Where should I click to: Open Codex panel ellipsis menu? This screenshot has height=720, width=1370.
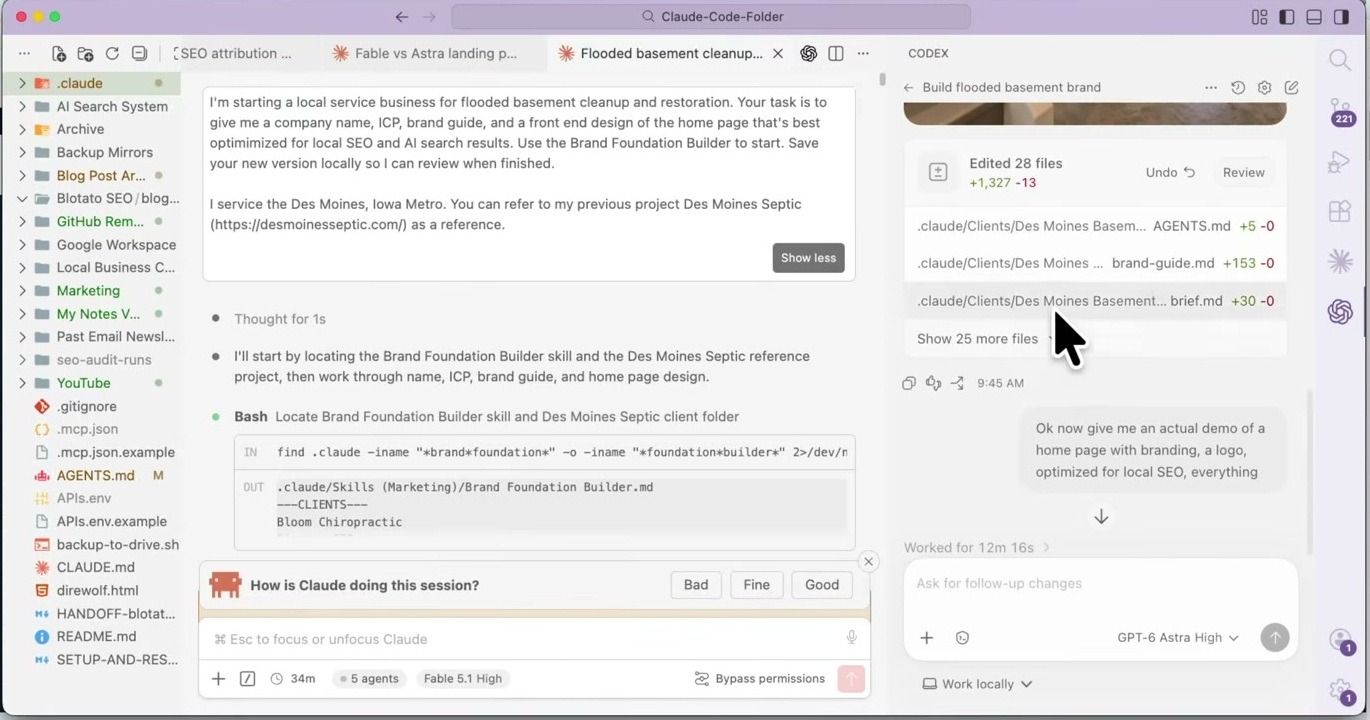tap(1211, 88)
